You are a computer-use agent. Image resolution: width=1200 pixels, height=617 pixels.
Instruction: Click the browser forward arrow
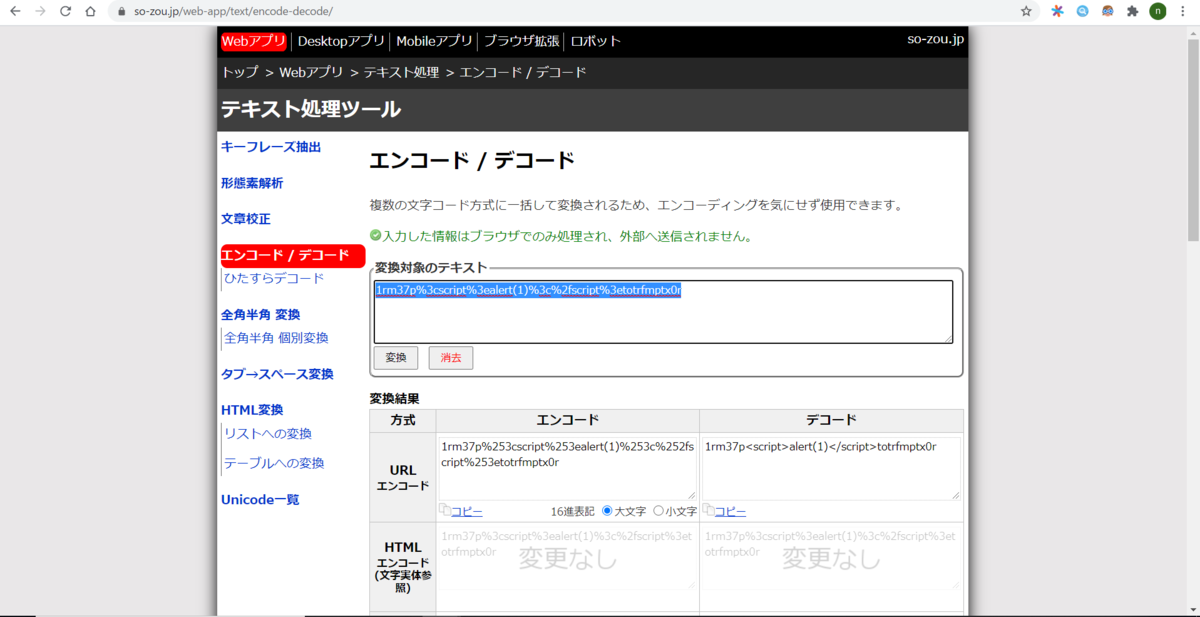(x=40, y=11)
